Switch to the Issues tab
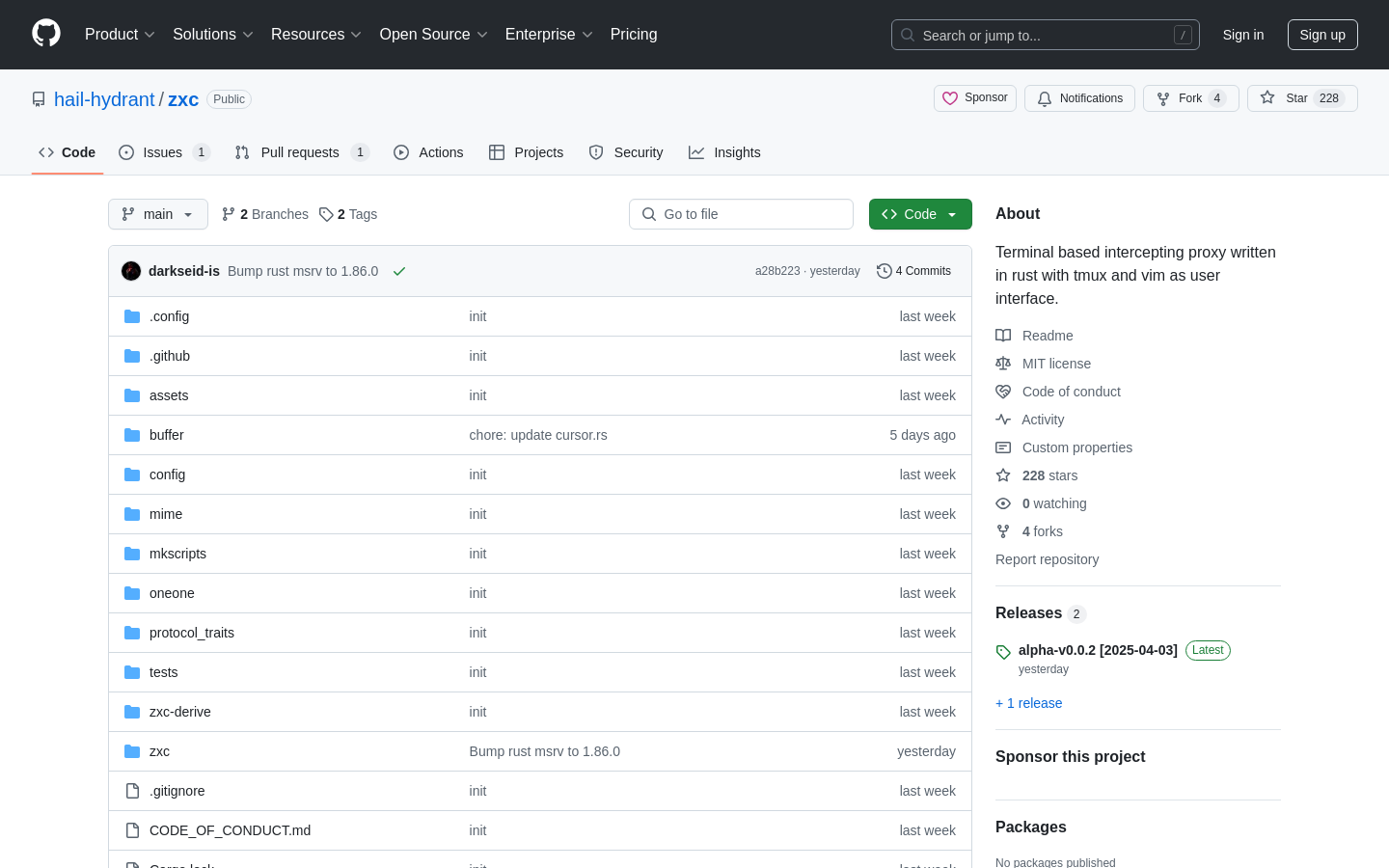This screenshot has width=1389, height=868. click(x=164, y=152)
